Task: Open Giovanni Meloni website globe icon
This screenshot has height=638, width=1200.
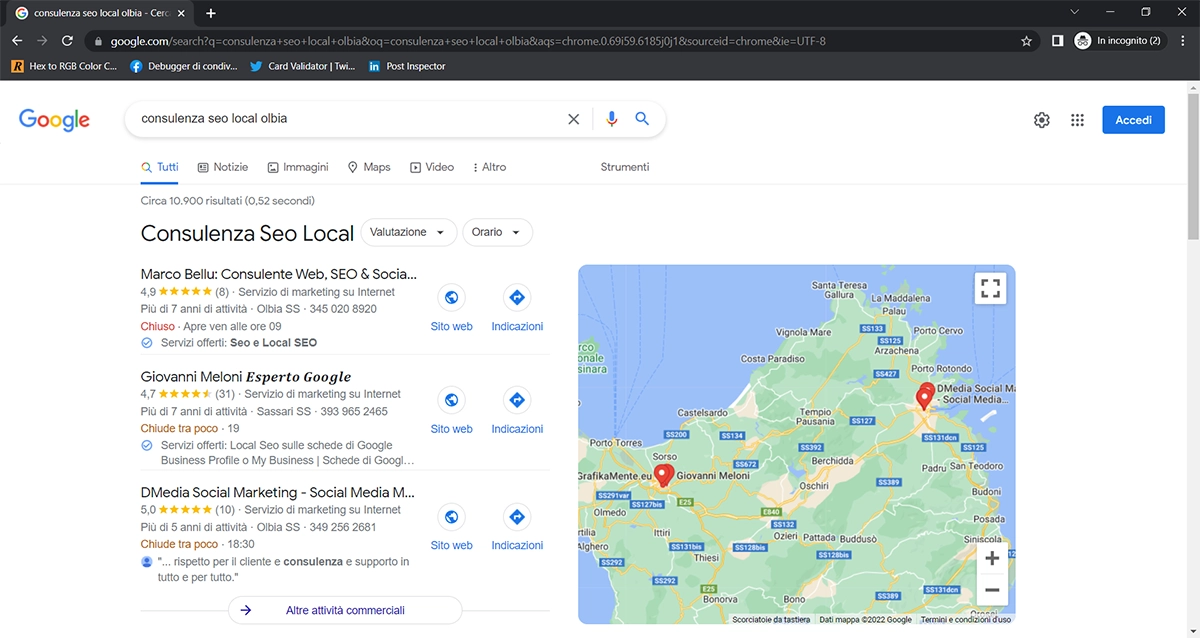Action: [452, 400]
